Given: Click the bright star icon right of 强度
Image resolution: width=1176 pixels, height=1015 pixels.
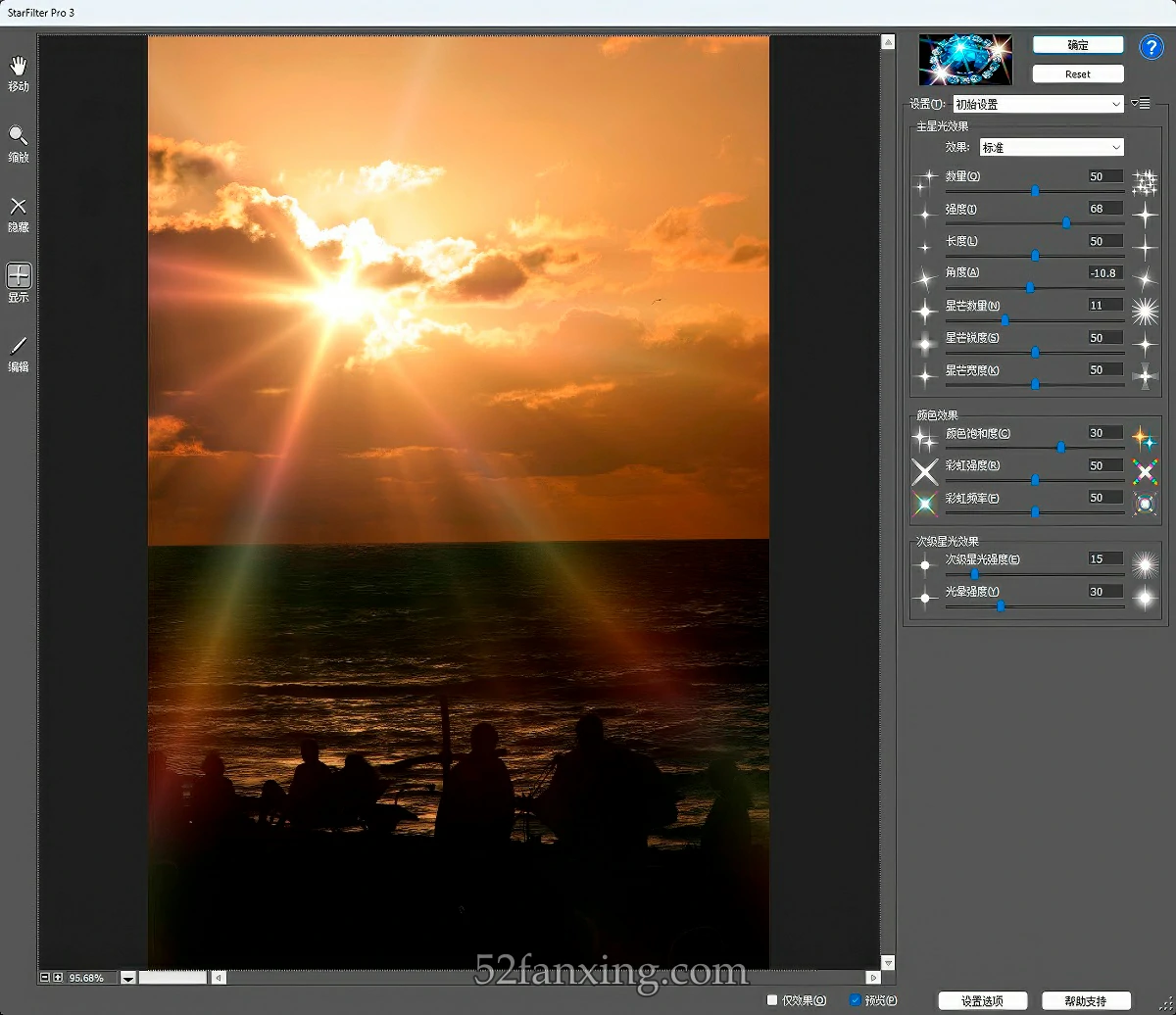Looking at the screenshot, I should coord(1145,215).
